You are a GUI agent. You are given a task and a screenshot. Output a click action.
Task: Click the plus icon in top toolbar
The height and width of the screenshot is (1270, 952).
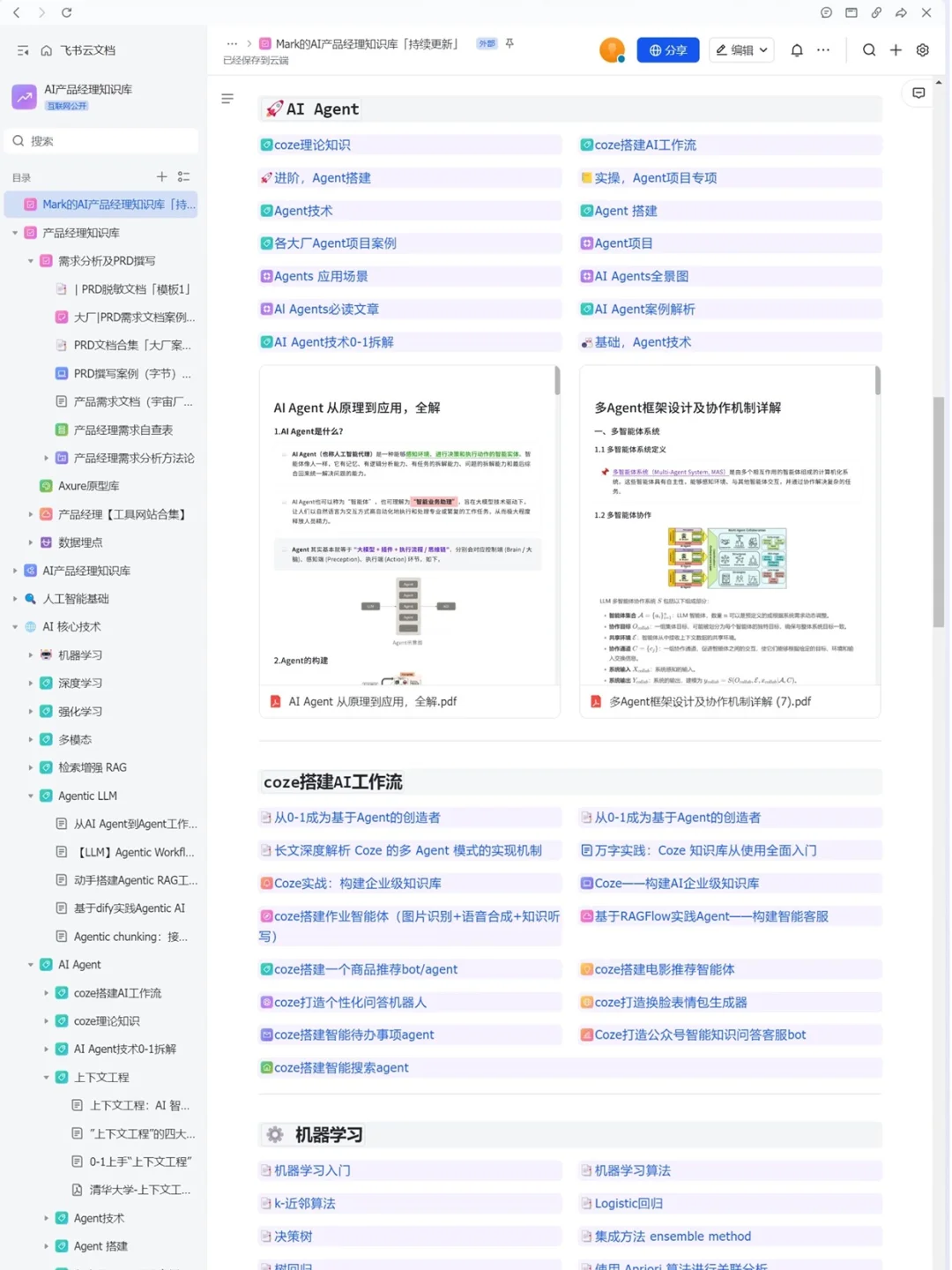pyautogui.click(x=896, y=50)
